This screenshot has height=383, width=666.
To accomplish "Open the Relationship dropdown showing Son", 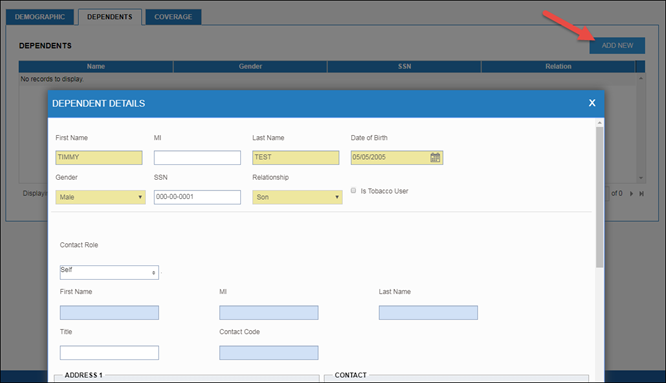I will [x=297, y=197].
